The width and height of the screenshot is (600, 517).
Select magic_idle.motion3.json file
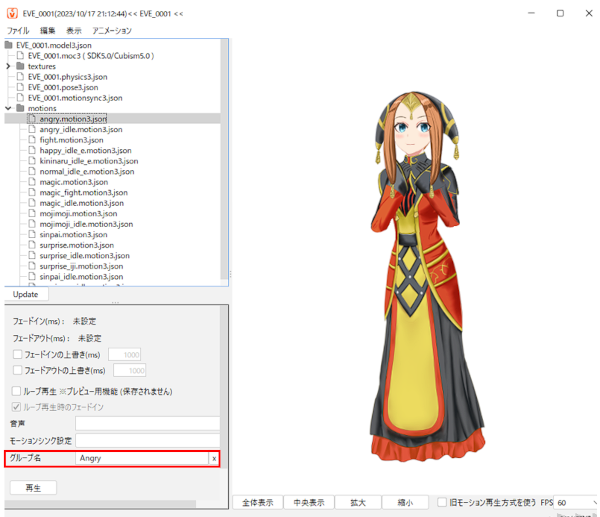coord(82,203)
